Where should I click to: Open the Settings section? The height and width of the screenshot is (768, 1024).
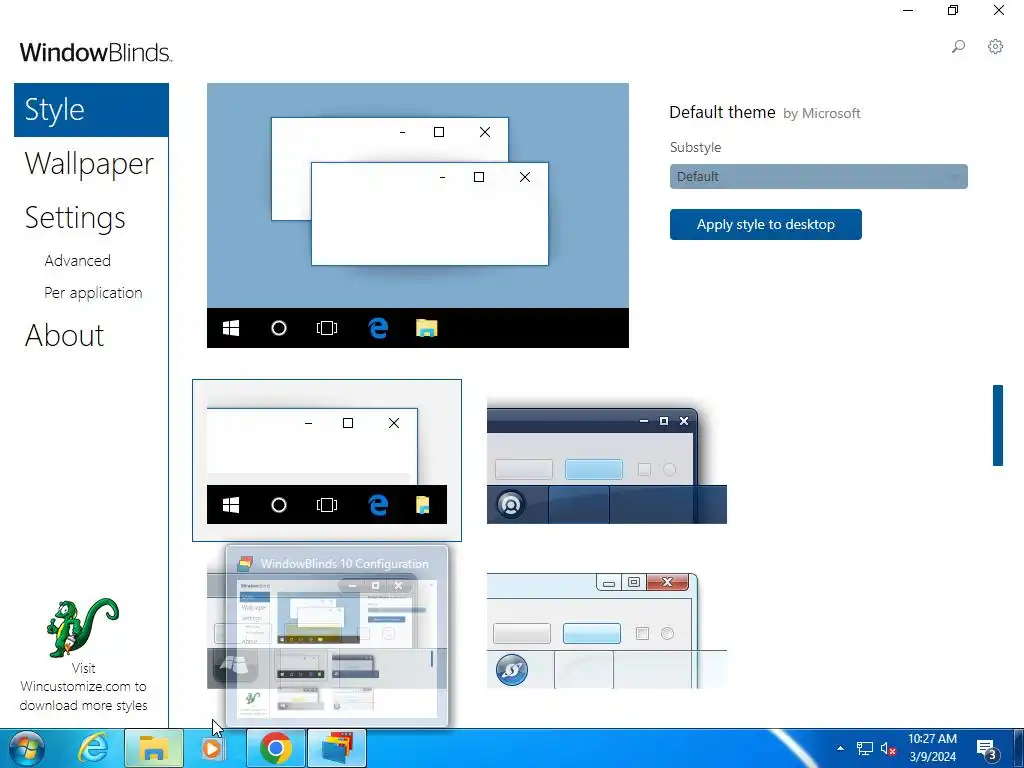(x=75, y=217)
